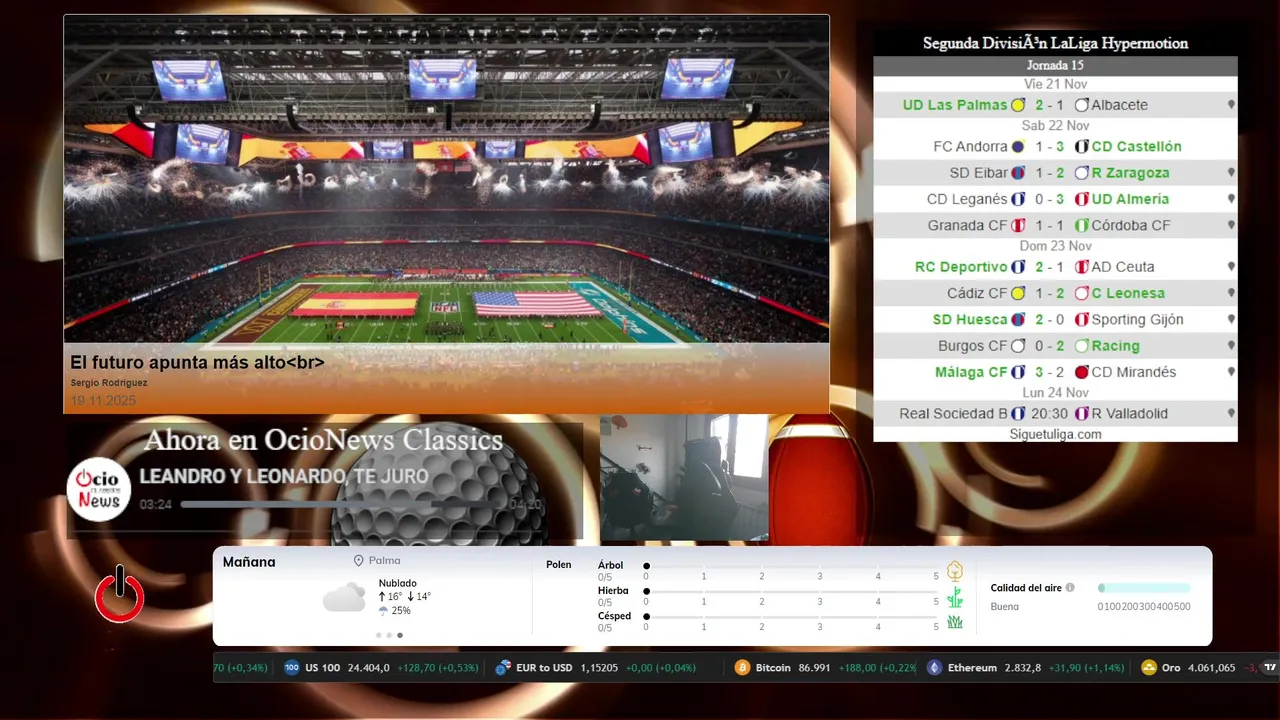Click the 20:30 kickoff time
This screenshot has height=720, width=1280.
pos(1050,413)
